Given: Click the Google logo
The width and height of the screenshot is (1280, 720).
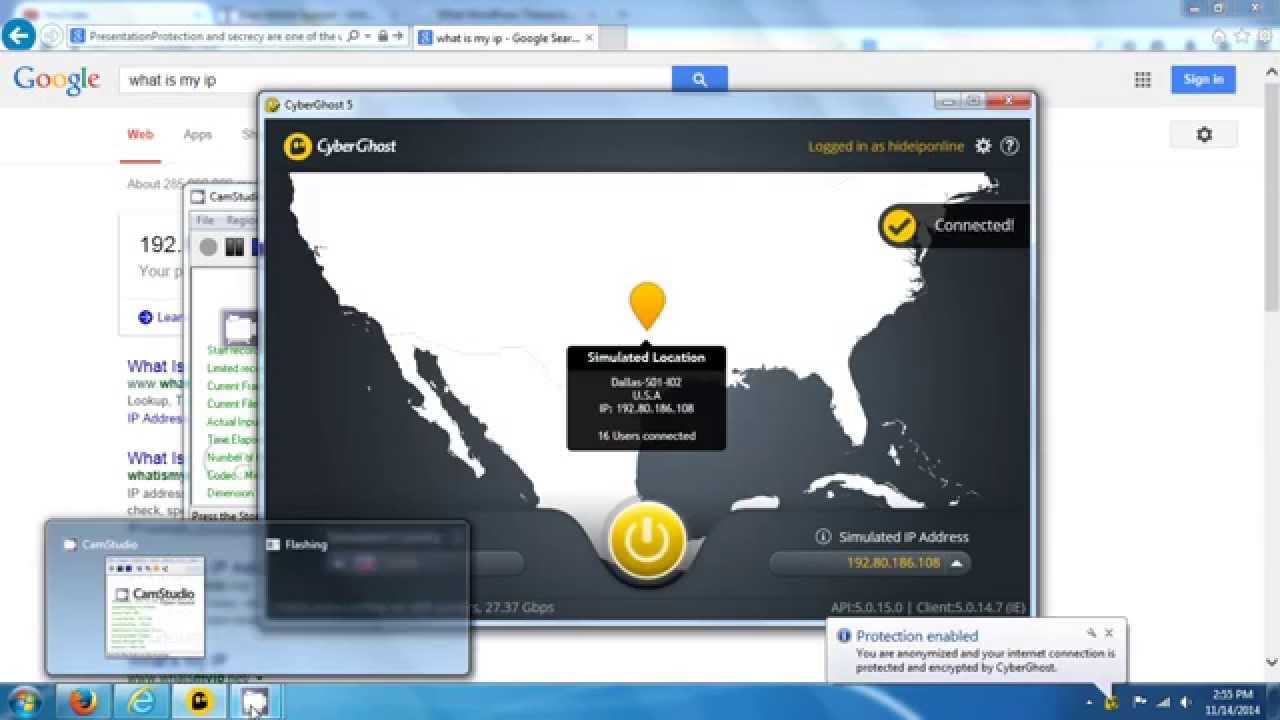Looking at the screenshot, I should (x=57, y=80).
